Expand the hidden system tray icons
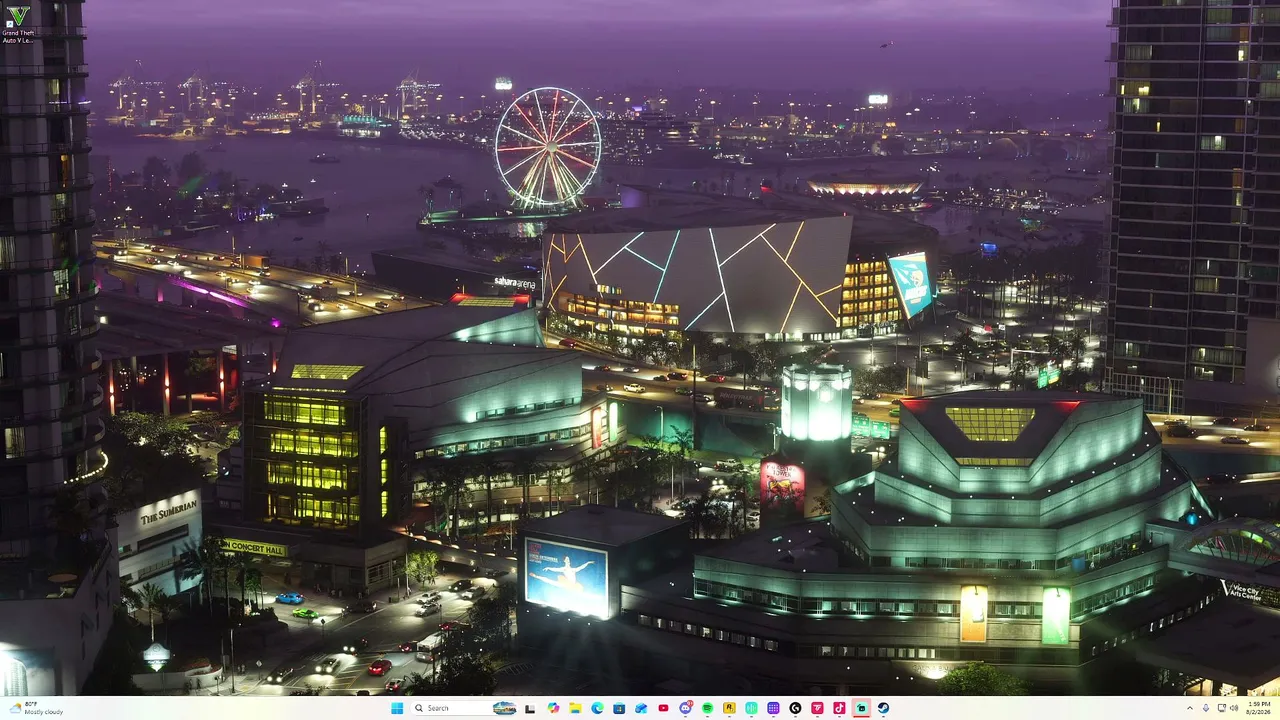This screenshot has width=1280, height=720. [1191, 708]
